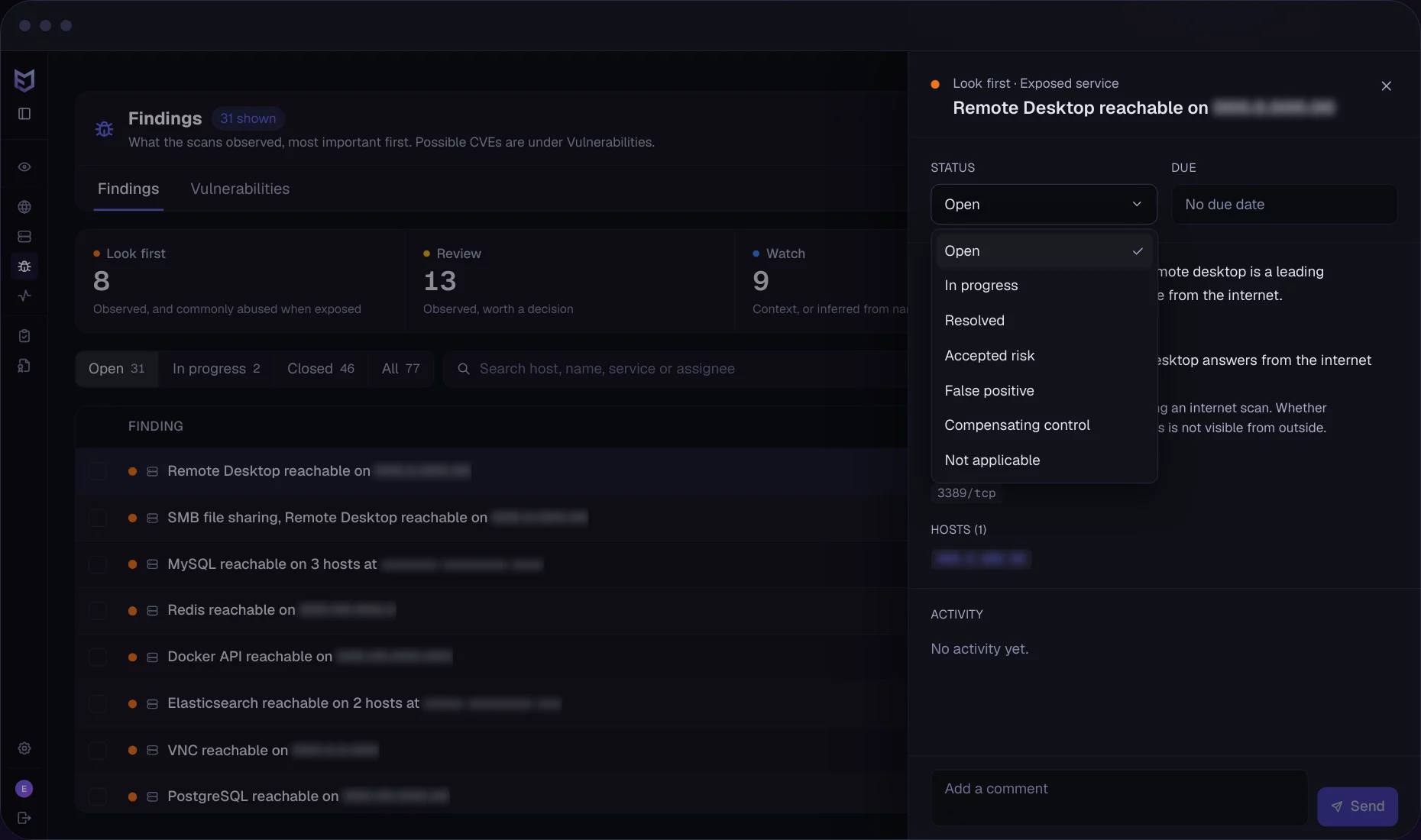Open the globe icon in sidebar
Viewport: 1421px width, 840px height.
[24, 207]
